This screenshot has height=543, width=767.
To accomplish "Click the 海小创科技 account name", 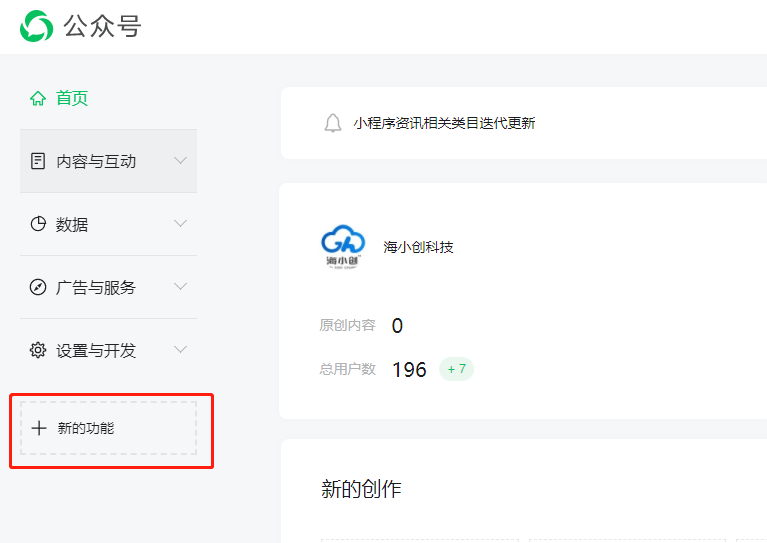I will pos(419,246).
